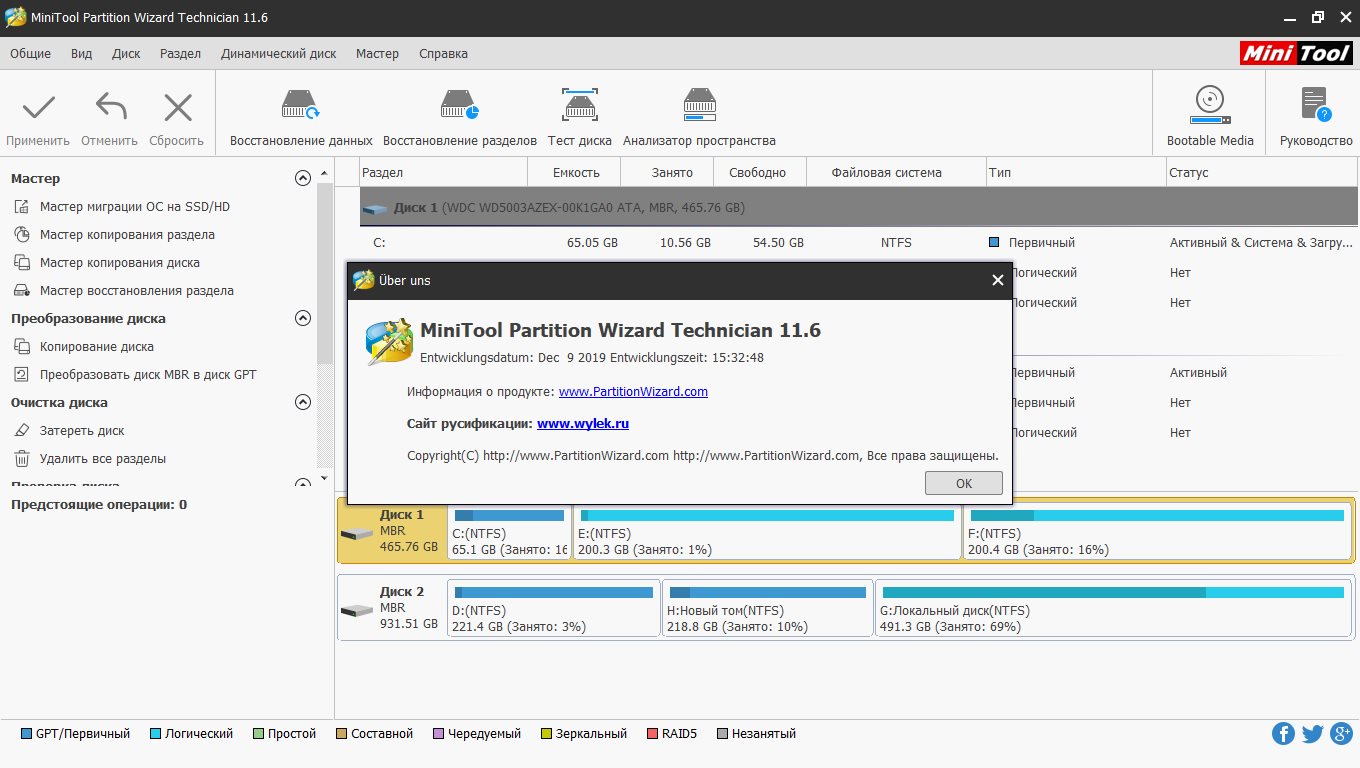Screen dimensions: 1360x768
Task: Collapse the Мастер section in sidebar
Action: tap(303, 179)
